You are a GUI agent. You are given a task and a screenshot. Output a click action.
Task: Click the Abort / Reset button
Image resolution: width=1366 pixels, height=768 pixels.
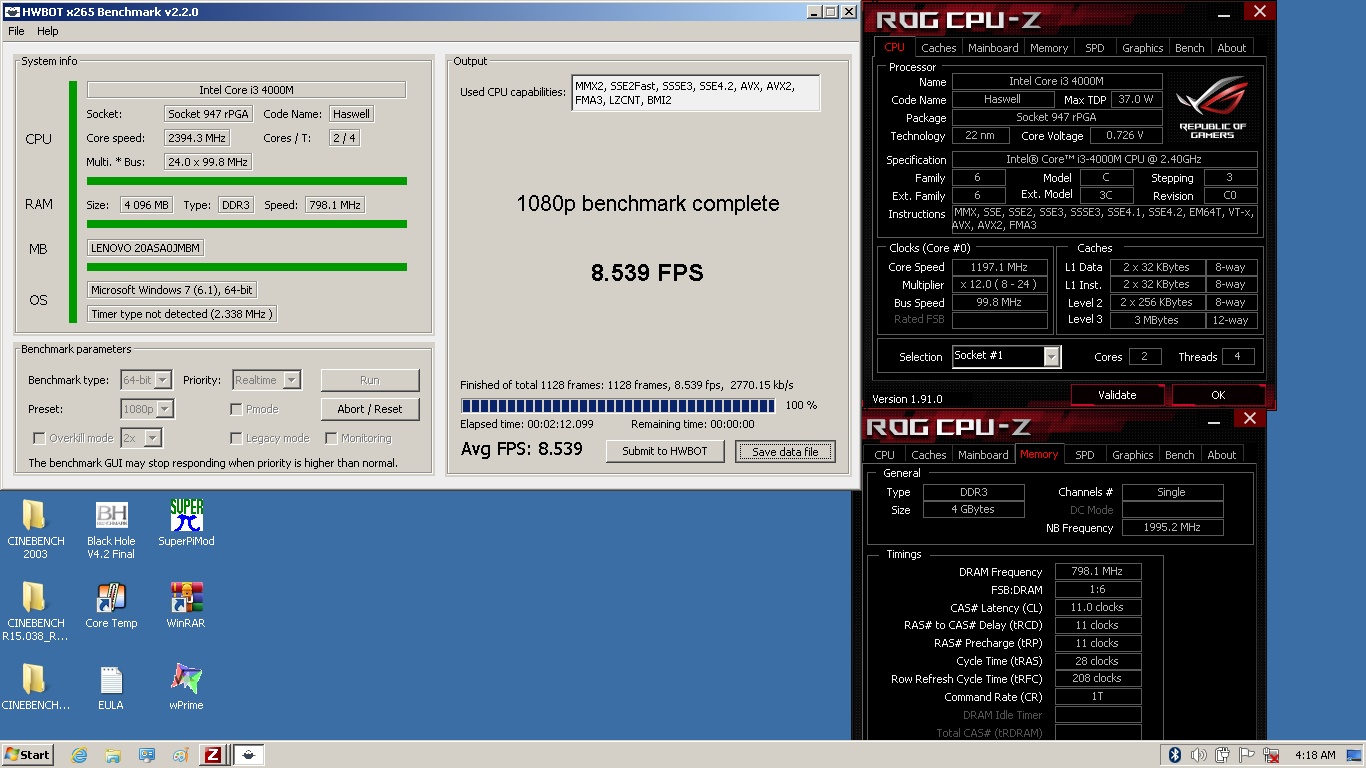pos(370,409)
